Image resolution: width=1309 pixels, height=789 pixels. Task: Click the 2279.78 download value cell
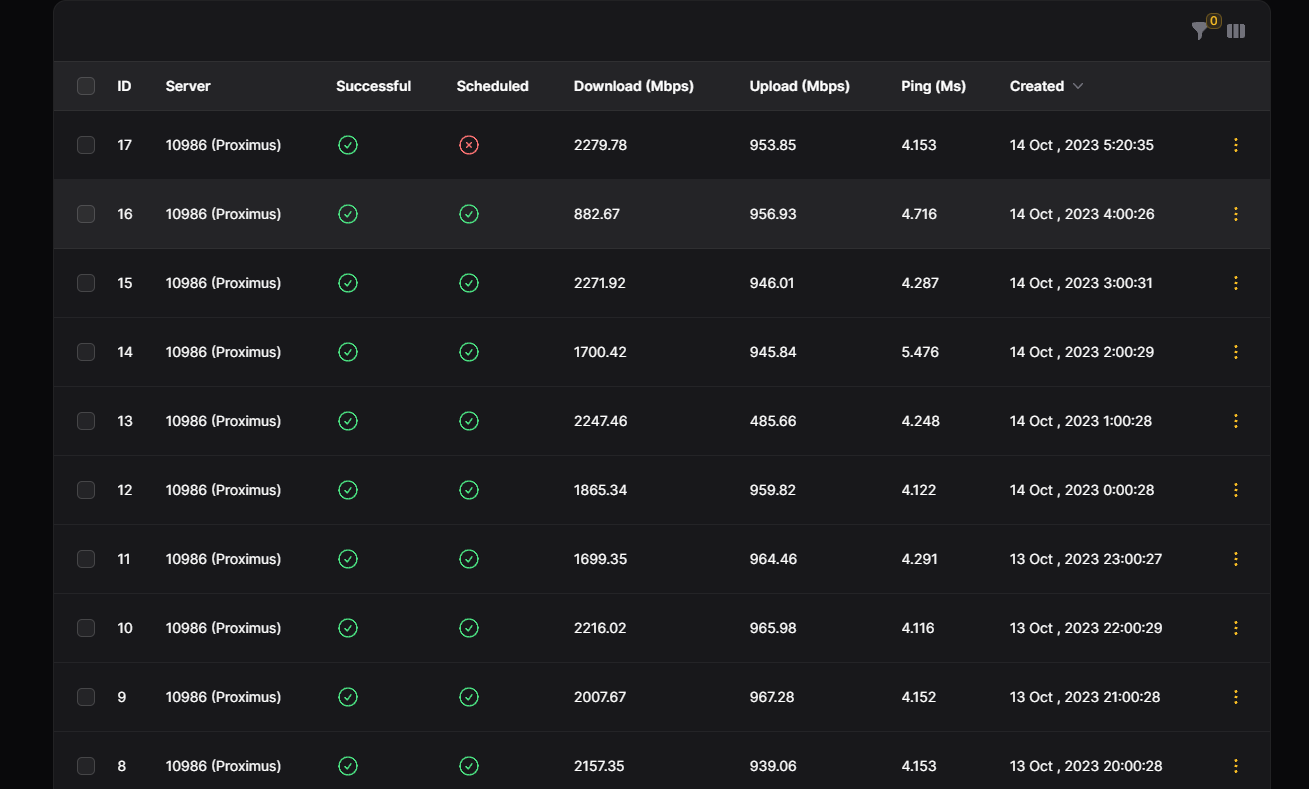click(x=600, y=145)
